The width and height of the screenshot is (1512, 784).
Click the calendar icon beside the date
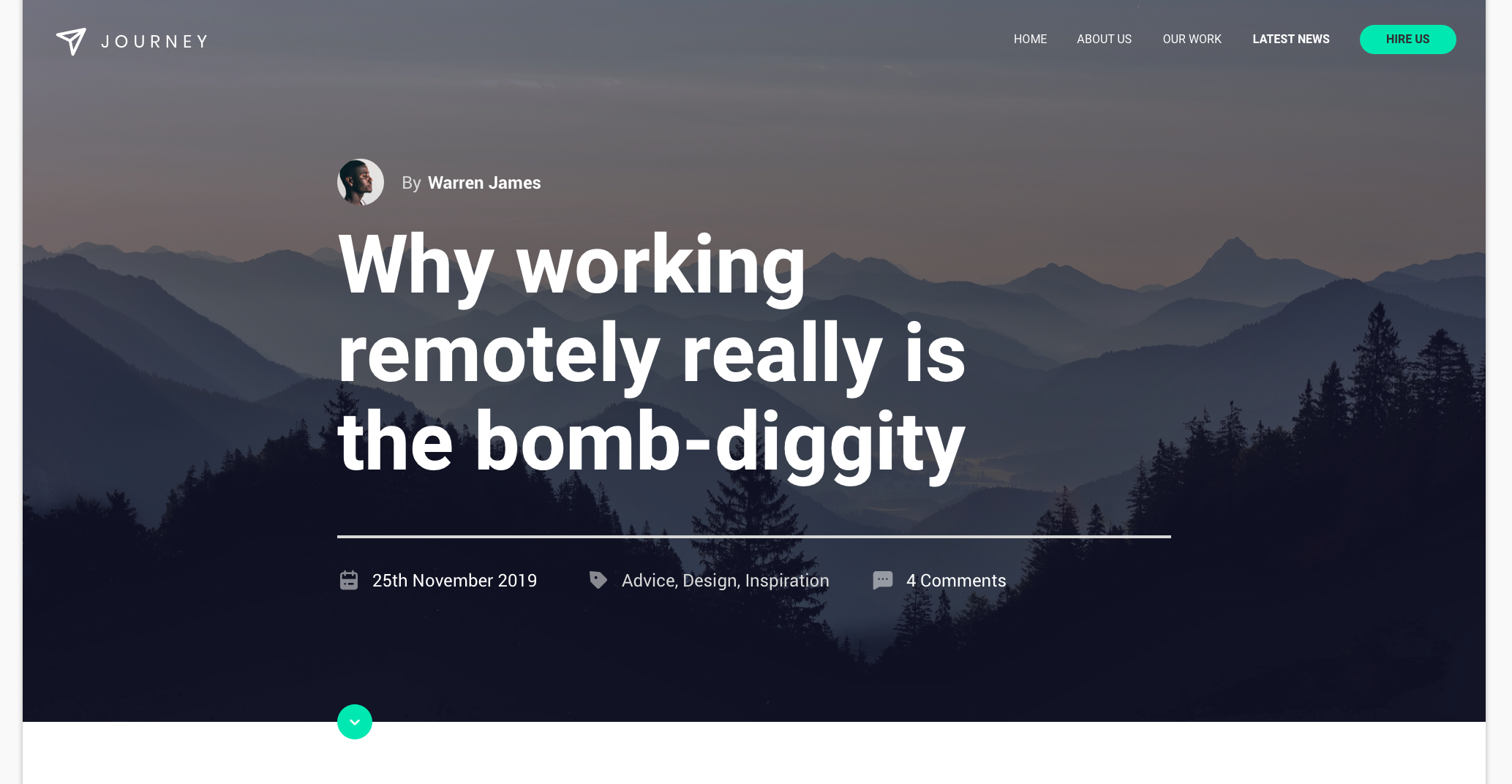[349, 580]
